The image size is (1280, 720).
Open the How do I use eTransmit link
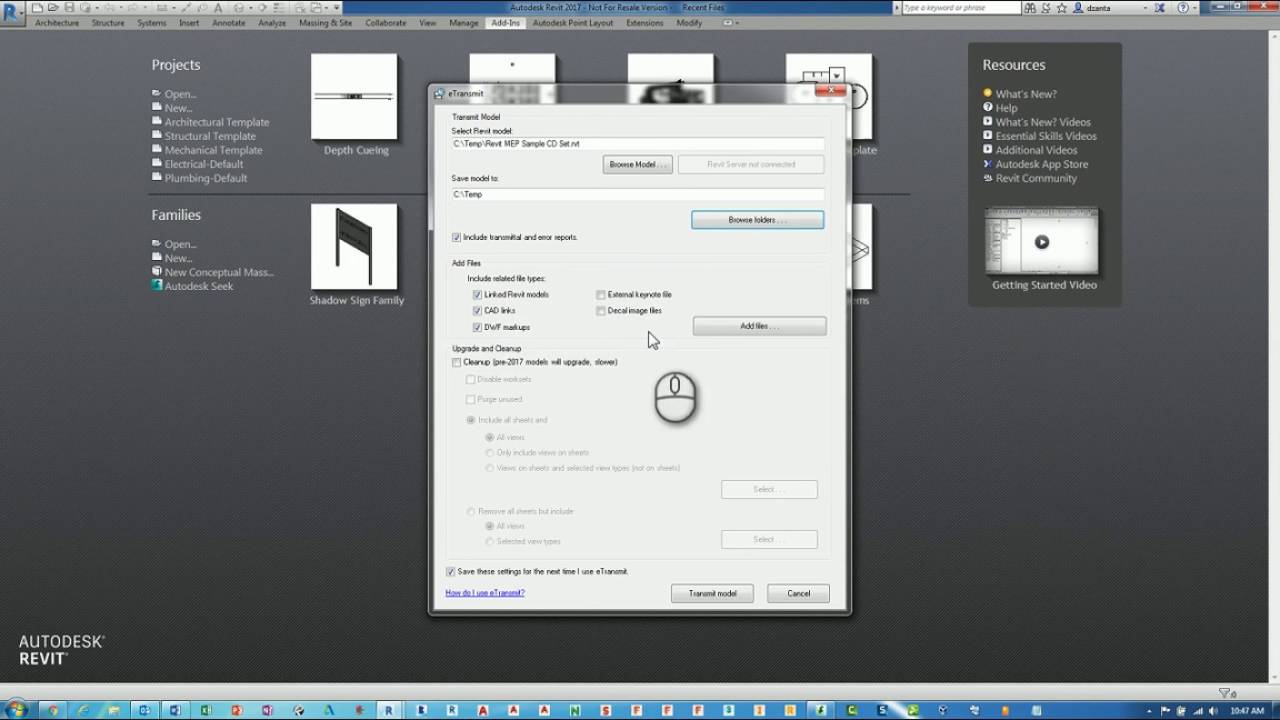point(485,593)
